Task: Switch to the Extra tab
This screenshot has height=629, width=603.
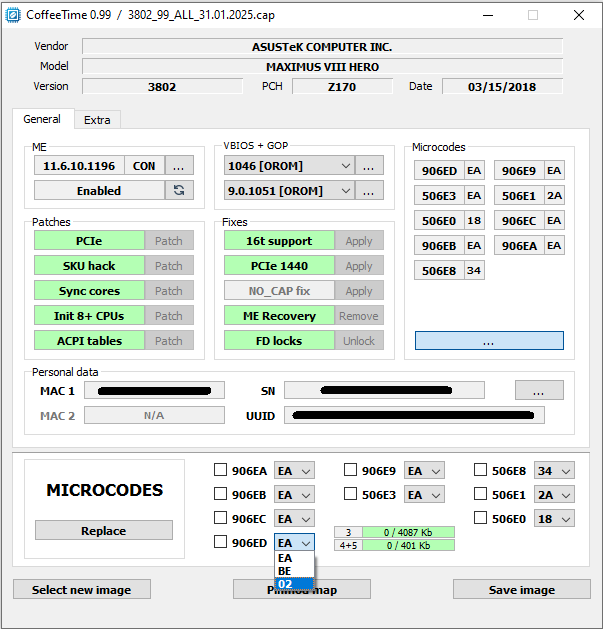Action: click(x=97, y=120)
